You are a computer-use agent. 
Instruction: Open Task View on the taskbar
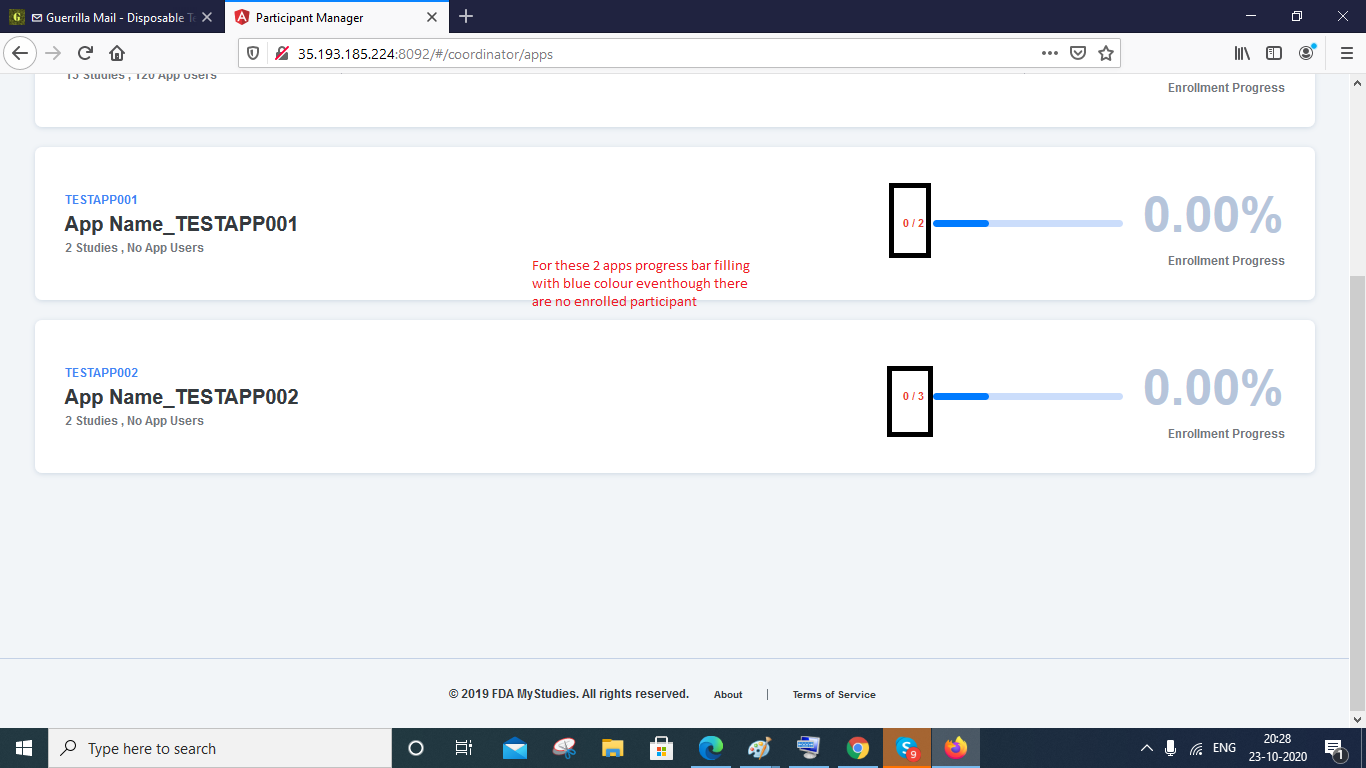pyautogui.click(x=463, y=748)
